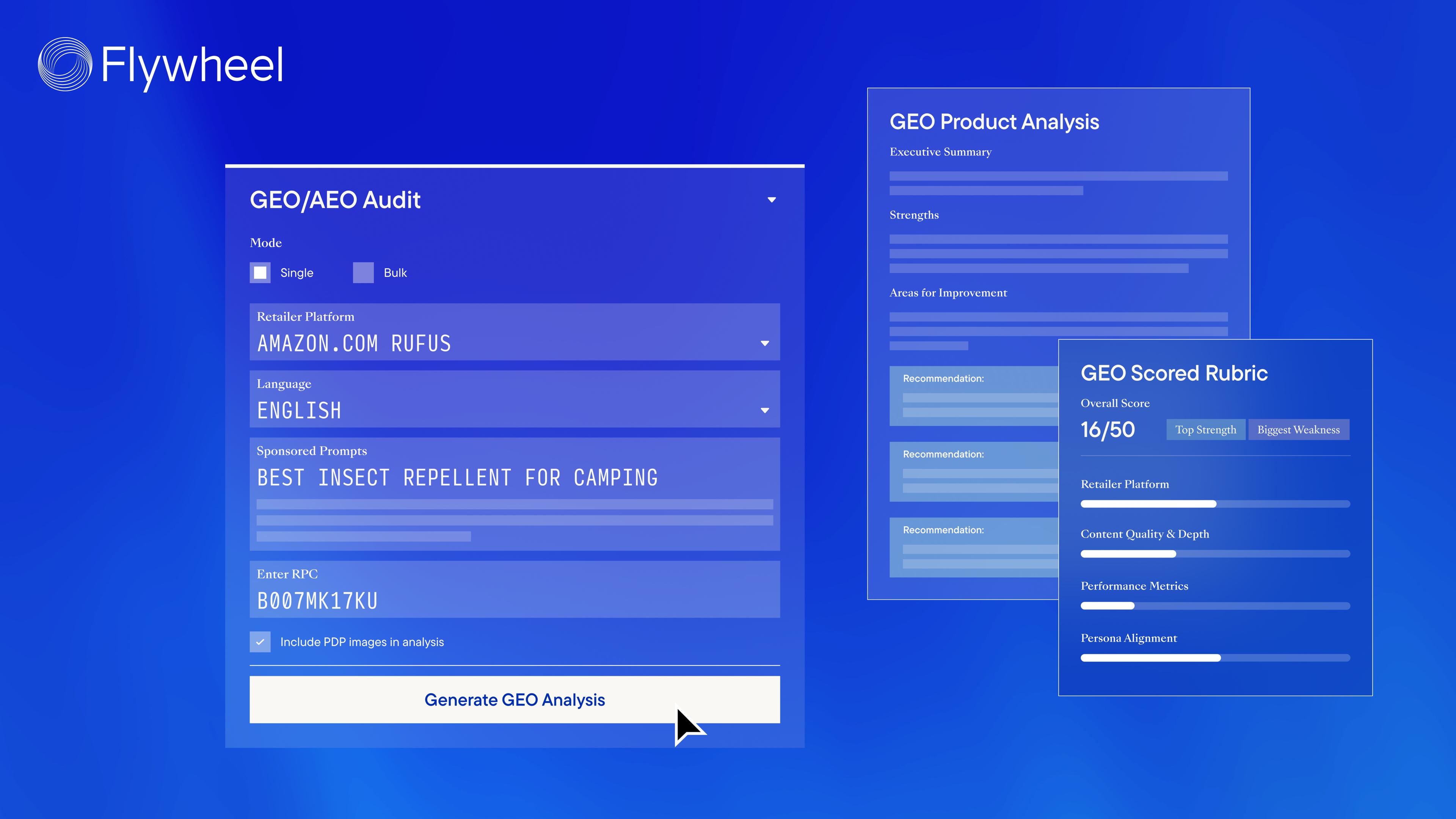Open the third Recommendation card

pyautogui.click(x=974, y=548)
